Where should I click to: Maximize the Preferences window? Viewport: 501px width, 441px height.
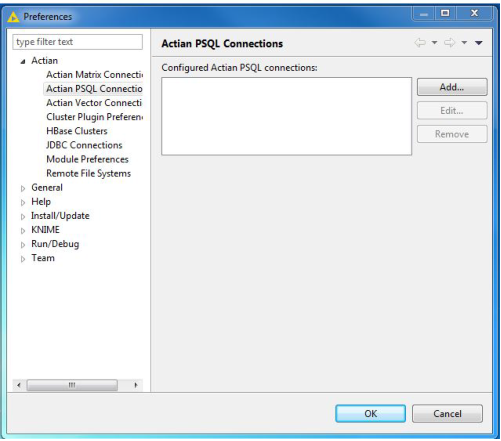coord(445,13)
